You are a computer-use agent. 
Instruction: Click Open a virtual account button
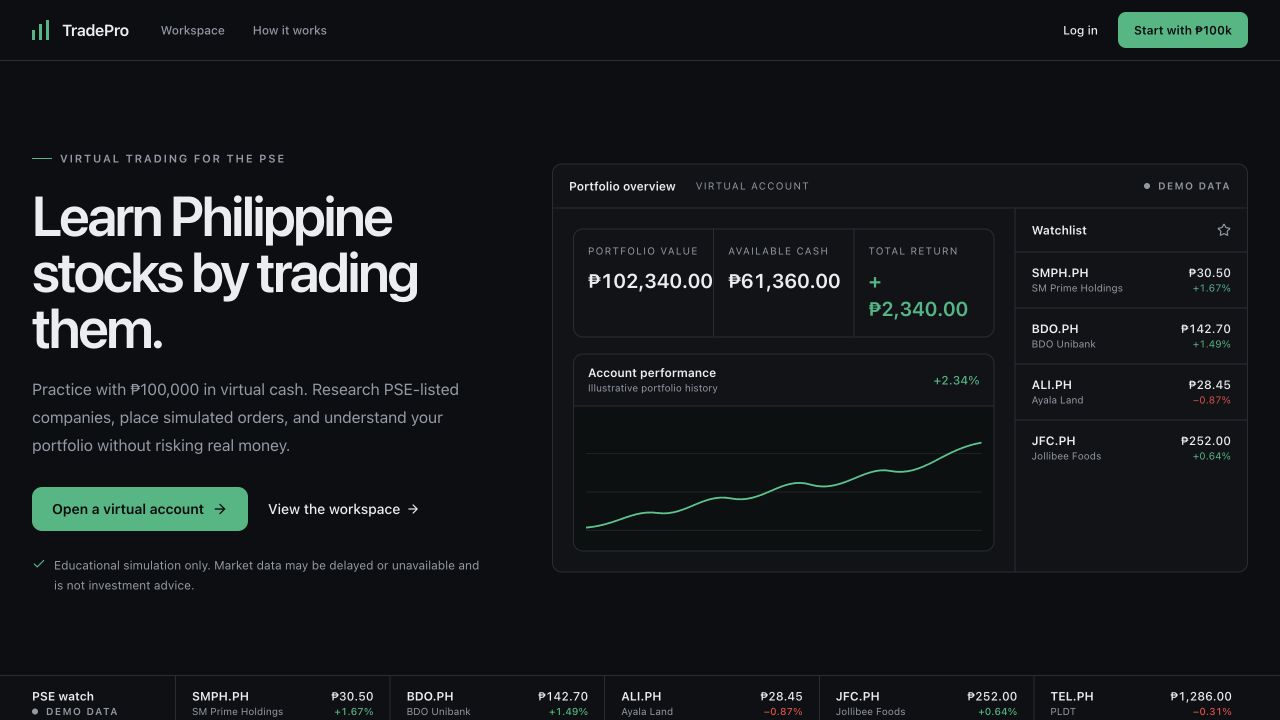pyautogui.click(x=140, y=509)
